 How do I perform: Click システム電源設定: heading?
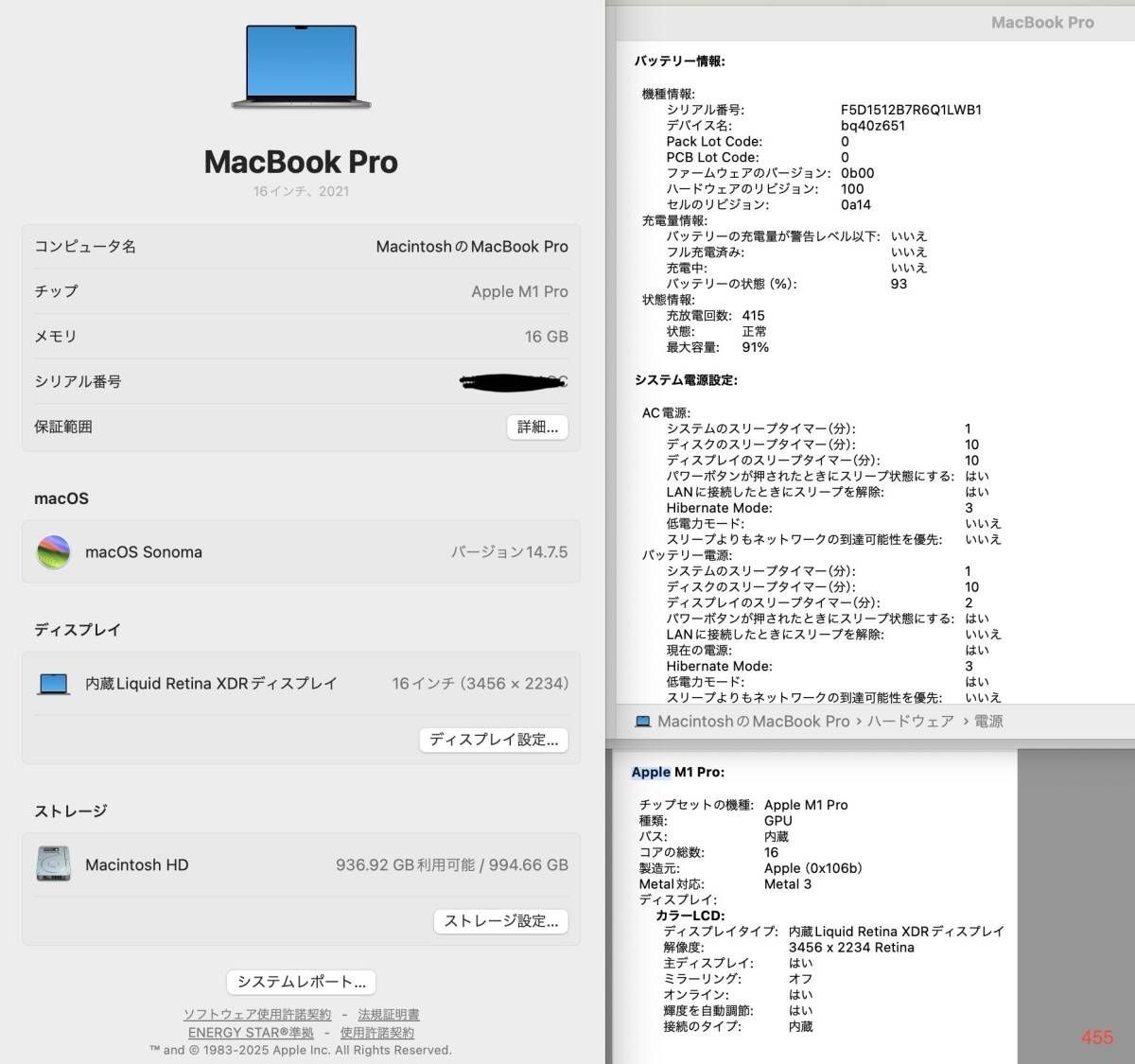click(x=686, y=380)
